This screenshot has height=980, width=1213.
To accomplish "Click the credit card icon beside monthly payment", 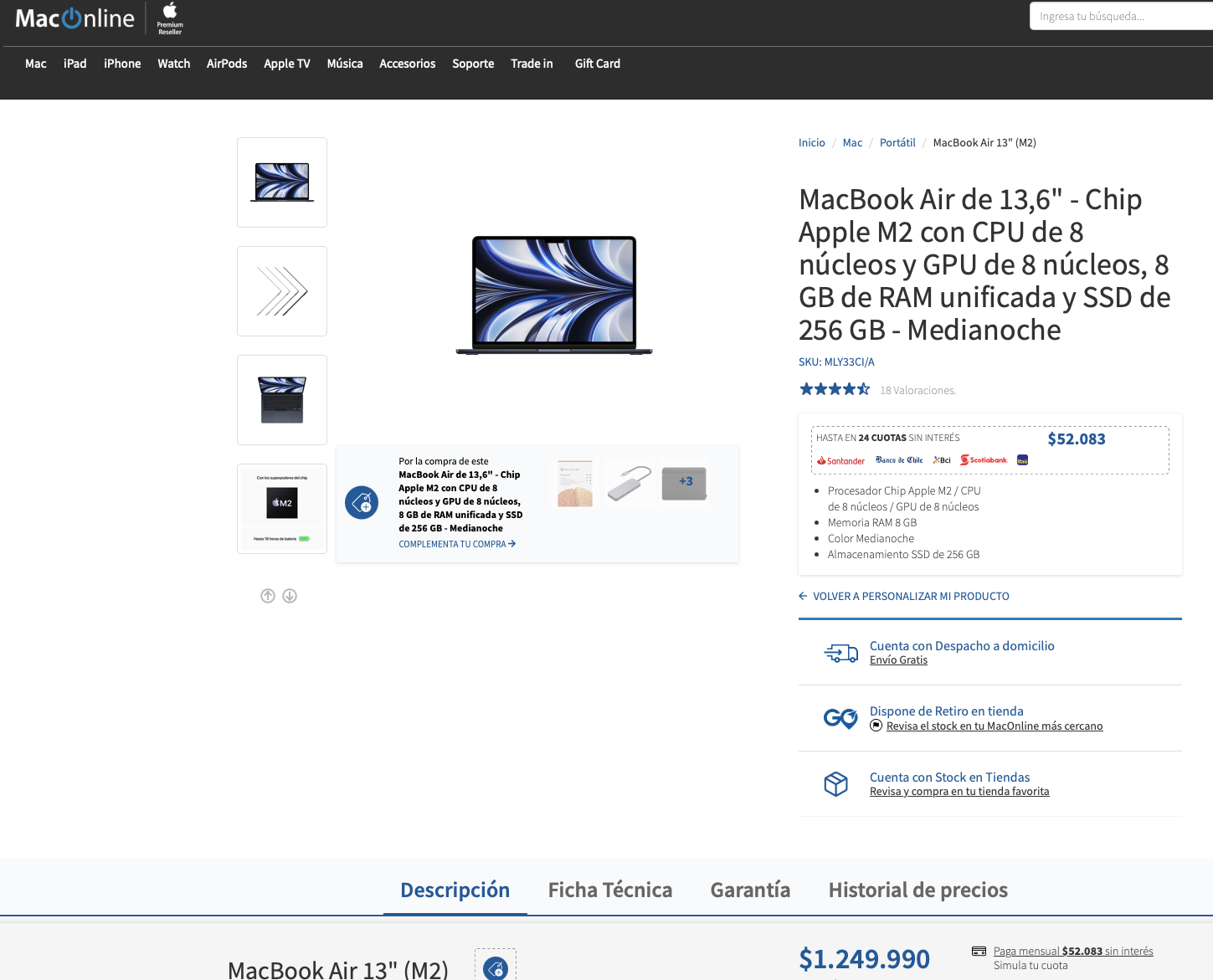I will point(979,951).
